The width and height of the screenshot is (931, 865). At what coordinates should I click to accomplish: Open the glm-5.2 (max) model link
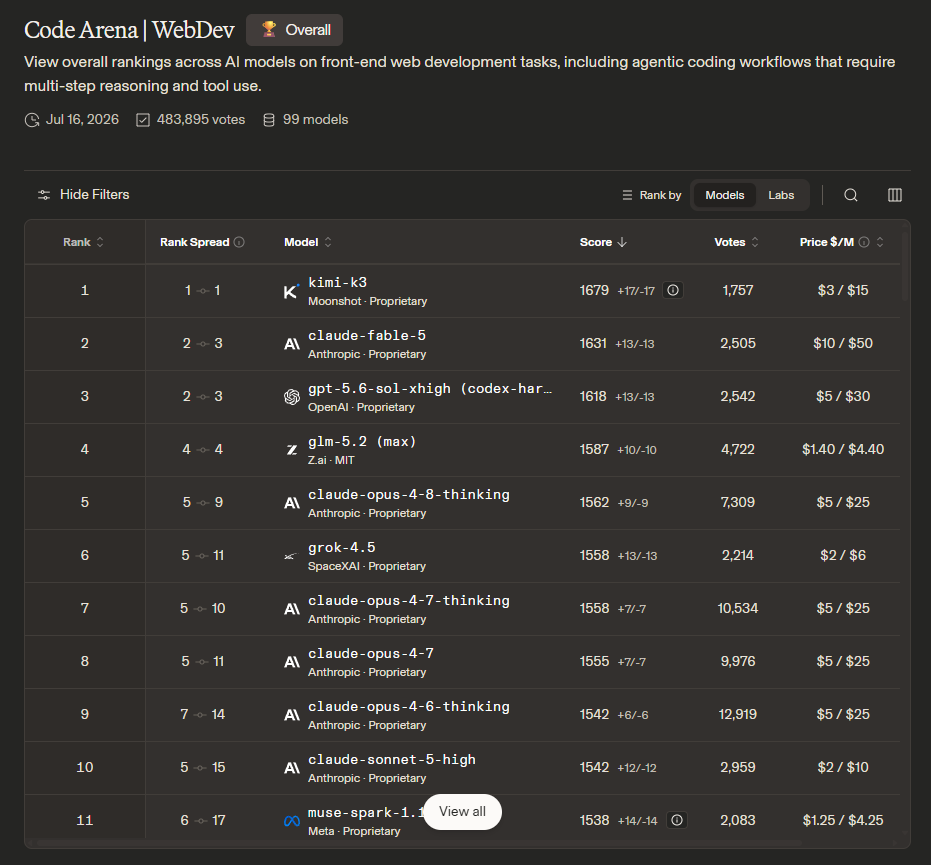pos(362,441)
